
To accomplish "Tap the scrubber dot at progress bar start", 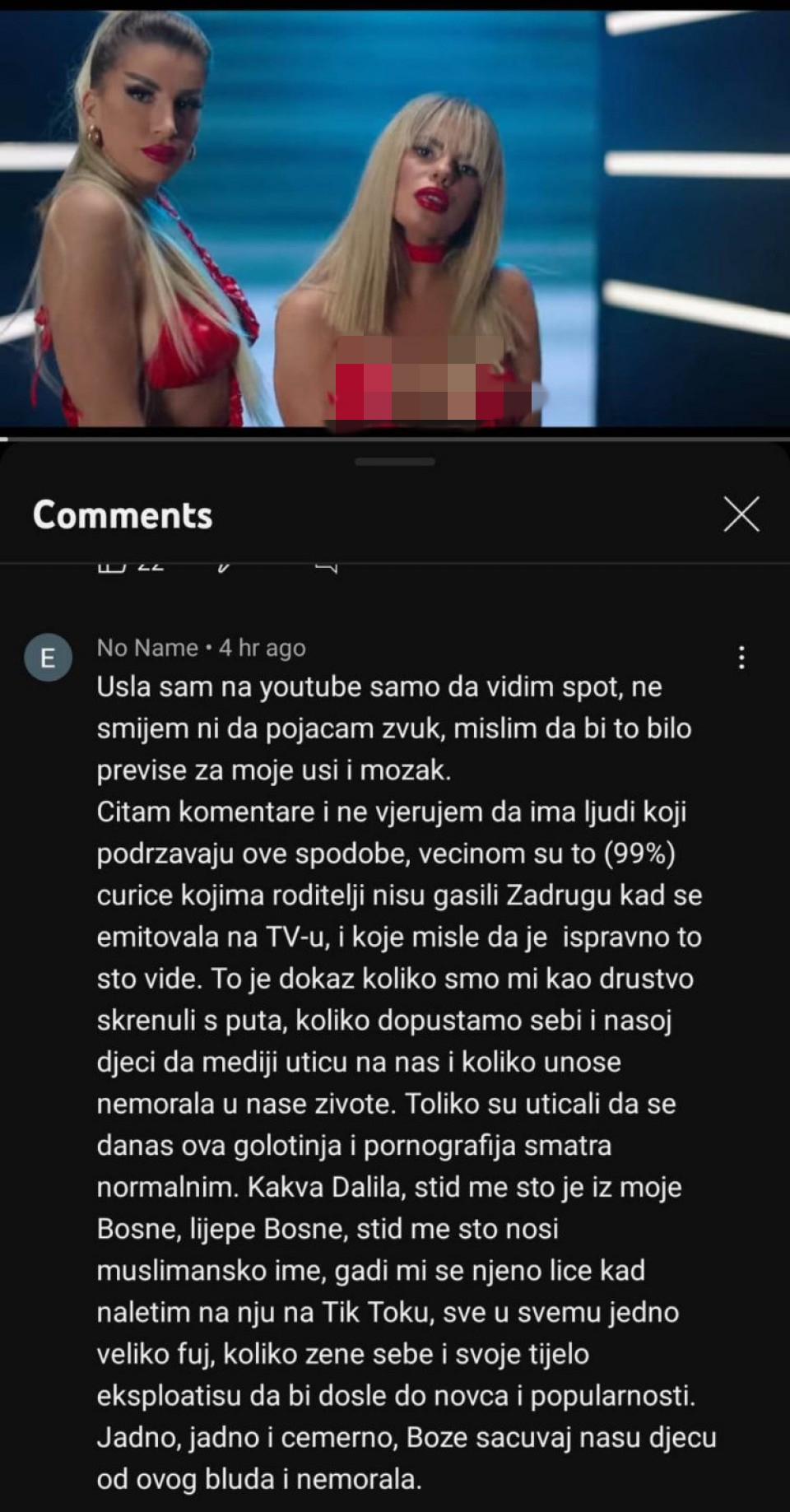I will pos(3,440).
